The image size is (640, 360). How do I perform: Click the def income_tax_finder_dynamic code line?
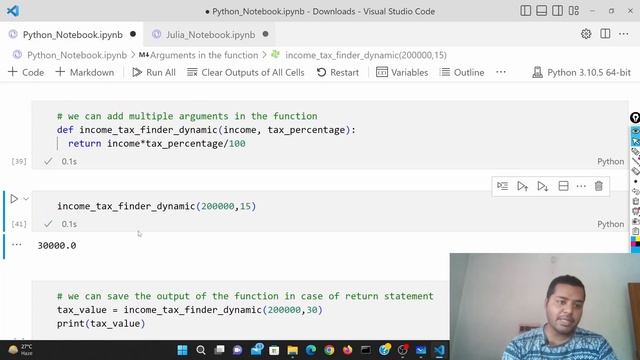click(x=206, y=130)
